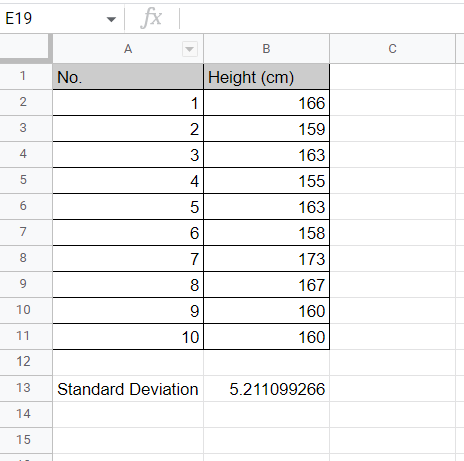This screenshot has width=464, height=461.
Task: Select the cell containing 167
Action: (266, 285)
